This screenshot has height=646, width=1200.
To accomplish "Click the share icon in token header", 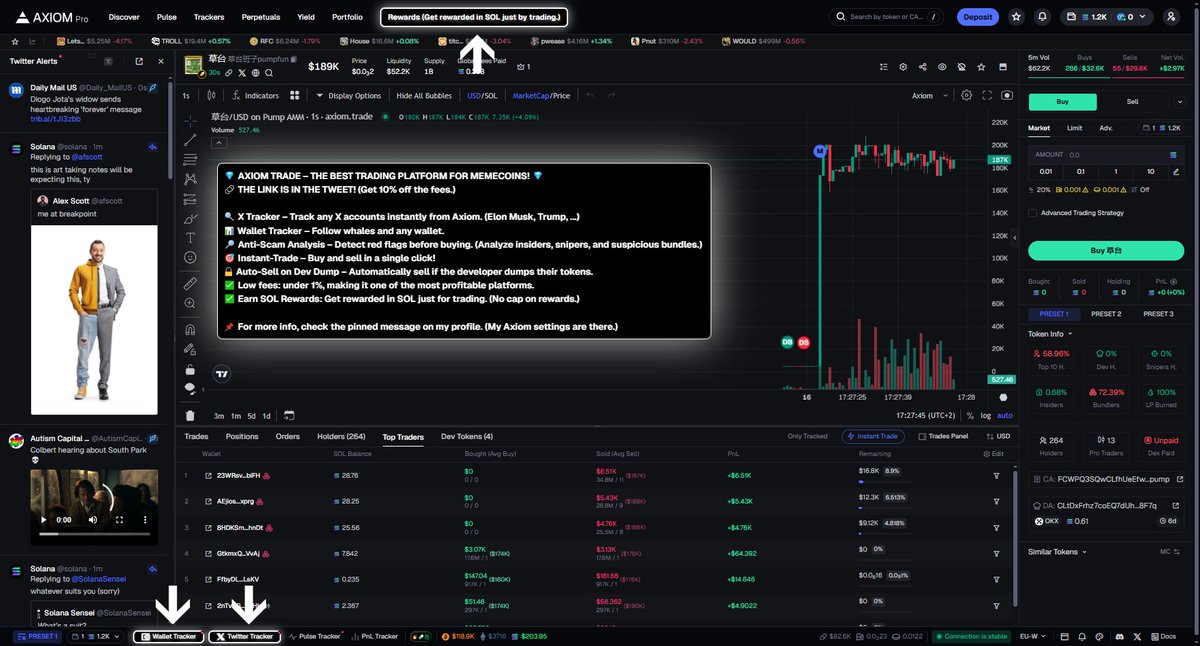I will point(922,67).
